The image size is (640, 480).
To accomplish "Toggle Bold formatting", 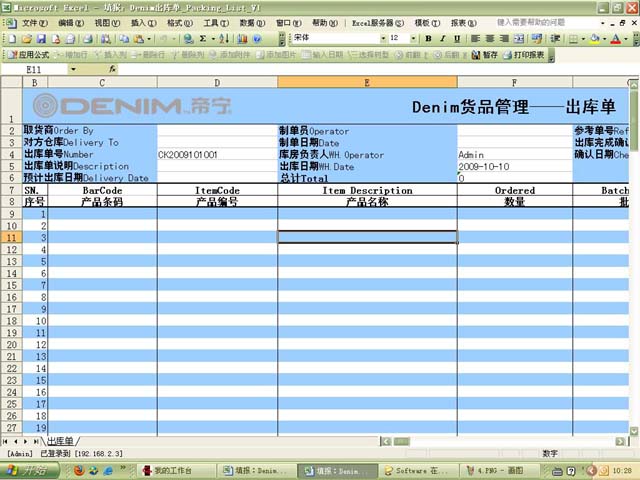I will click(428, 38).
